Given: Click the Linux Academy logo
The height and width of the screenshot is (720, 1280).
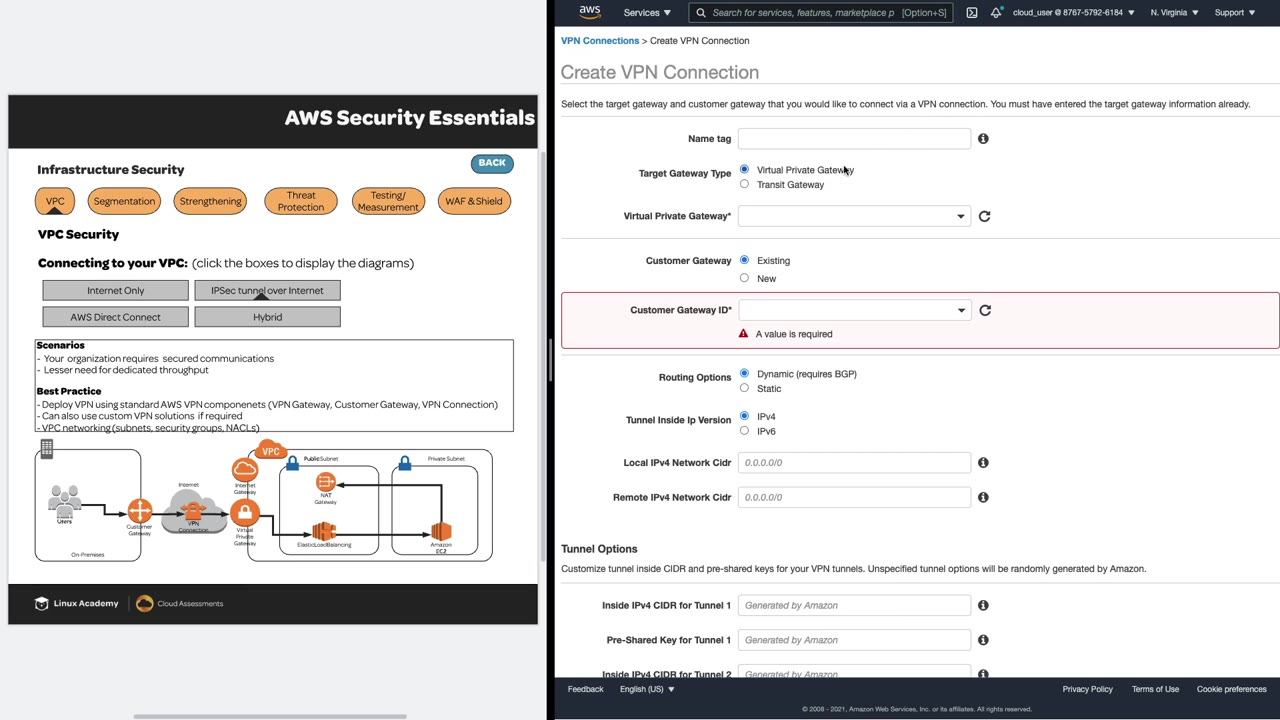Looking at the screenshot, I should point(77,604).
